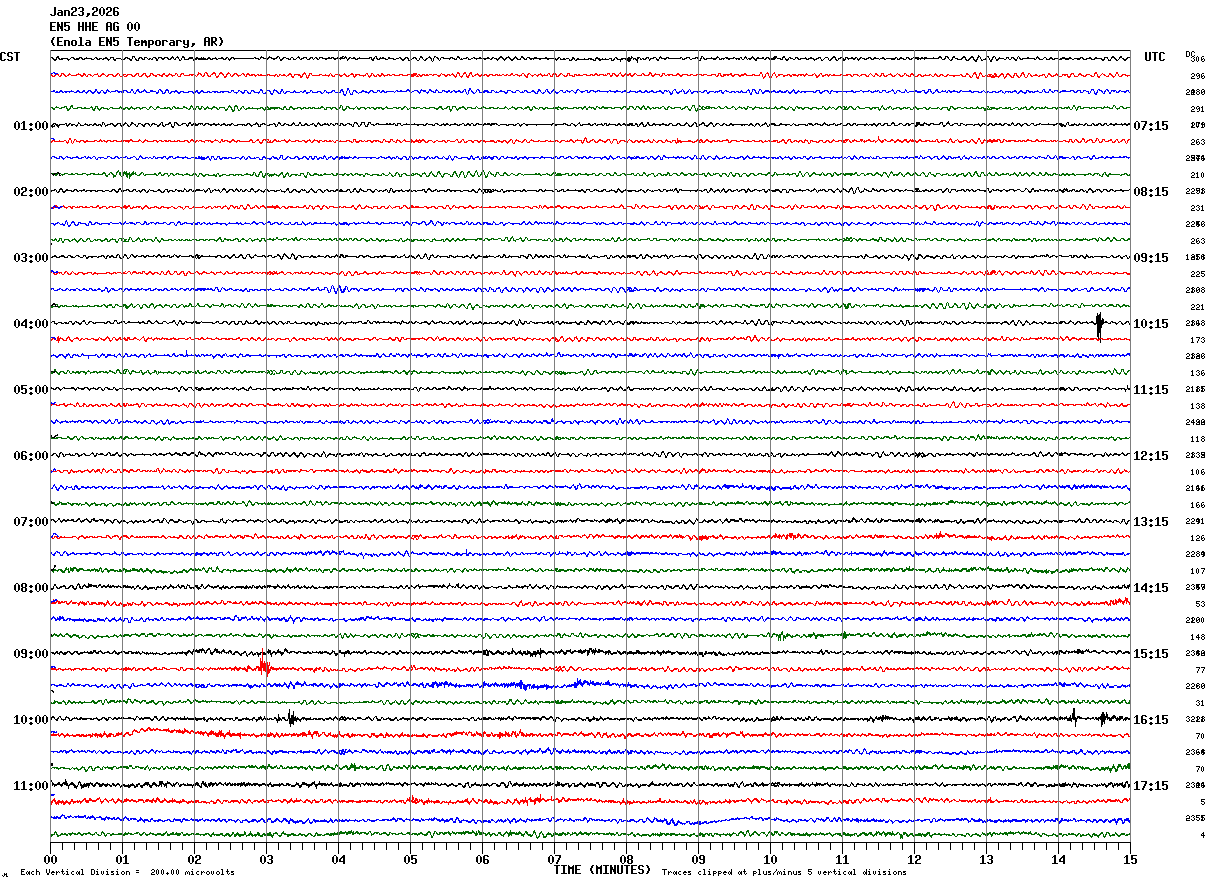Click minute 10 tick label on bottom axis
The width and height of the screenshot is (1210, 886).
point(770,859)
